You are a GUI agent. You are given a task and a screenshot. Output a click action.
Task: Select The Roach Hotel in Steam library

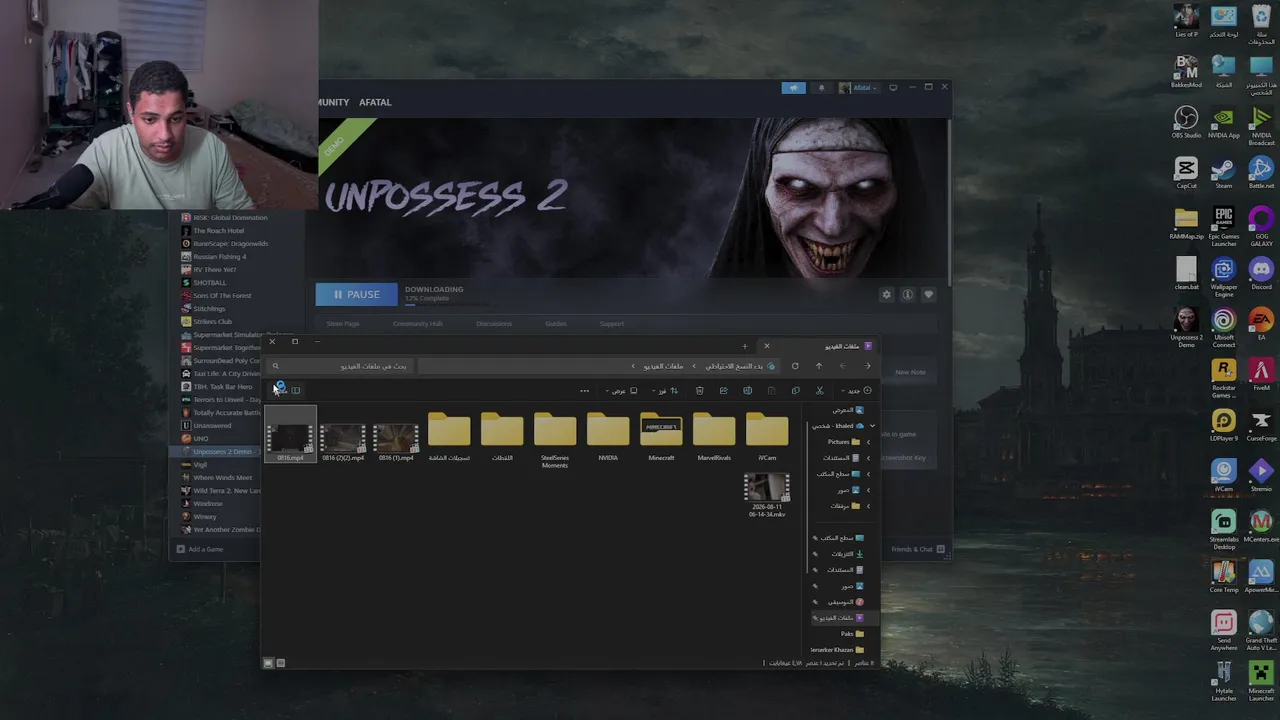pyautogui.click(x=218, y=231)
